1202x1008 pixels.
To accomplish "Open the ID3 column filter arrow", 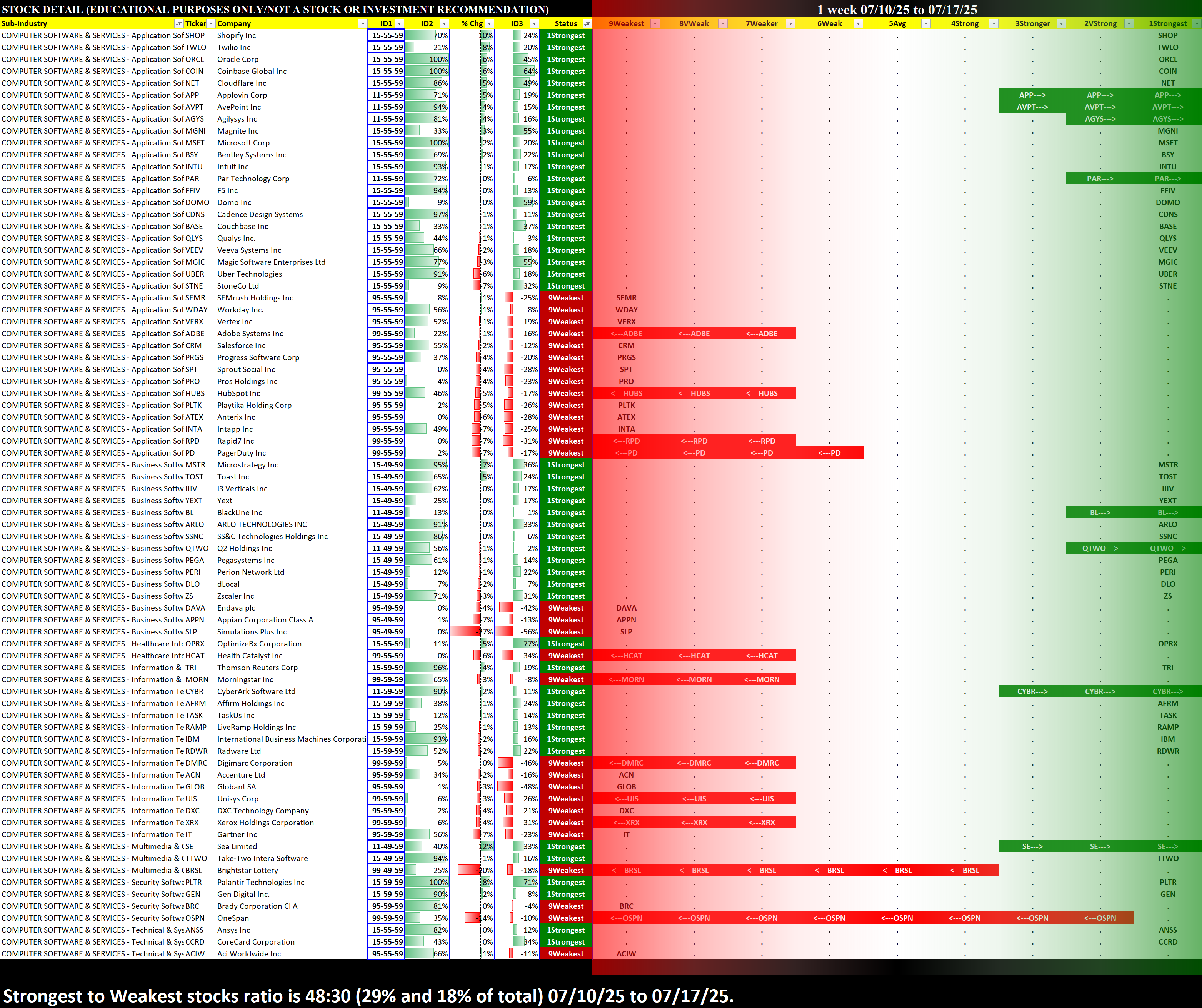I will pyautogui.click(x=534, y=23).
